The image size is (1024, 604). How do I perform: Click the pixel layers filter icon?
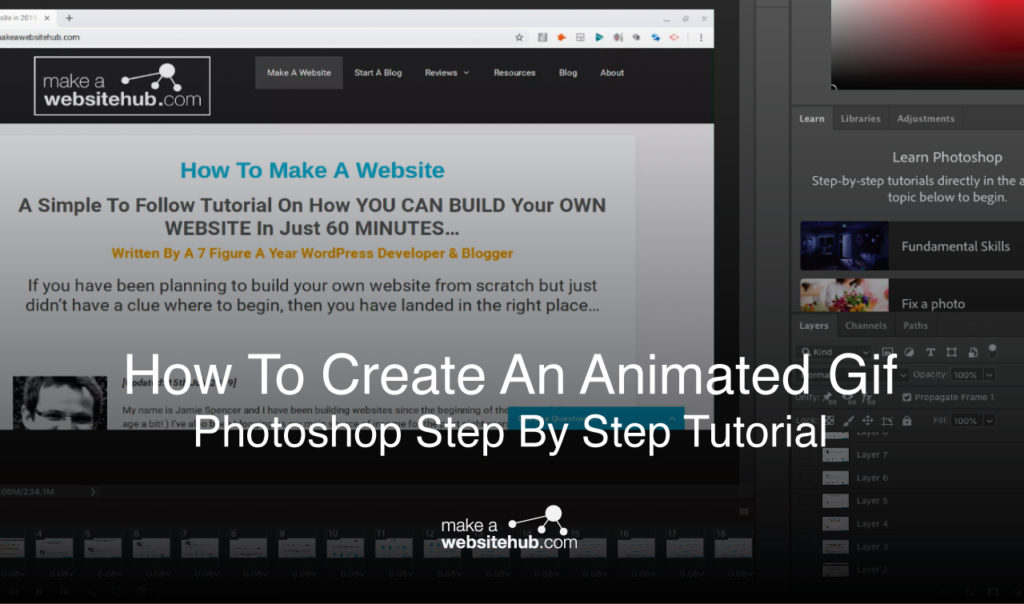point(887,352)
